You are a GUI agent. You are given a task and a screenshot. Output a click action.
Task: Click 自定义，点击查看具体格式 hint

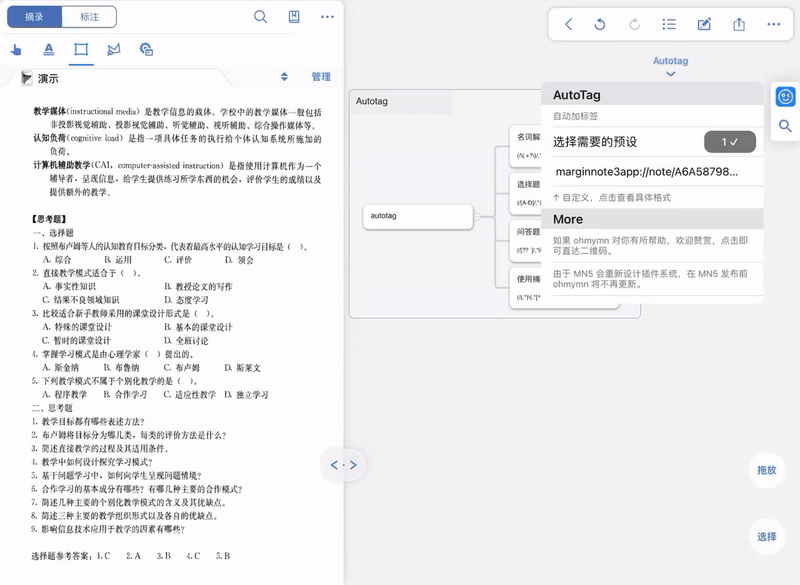point(612,197)
